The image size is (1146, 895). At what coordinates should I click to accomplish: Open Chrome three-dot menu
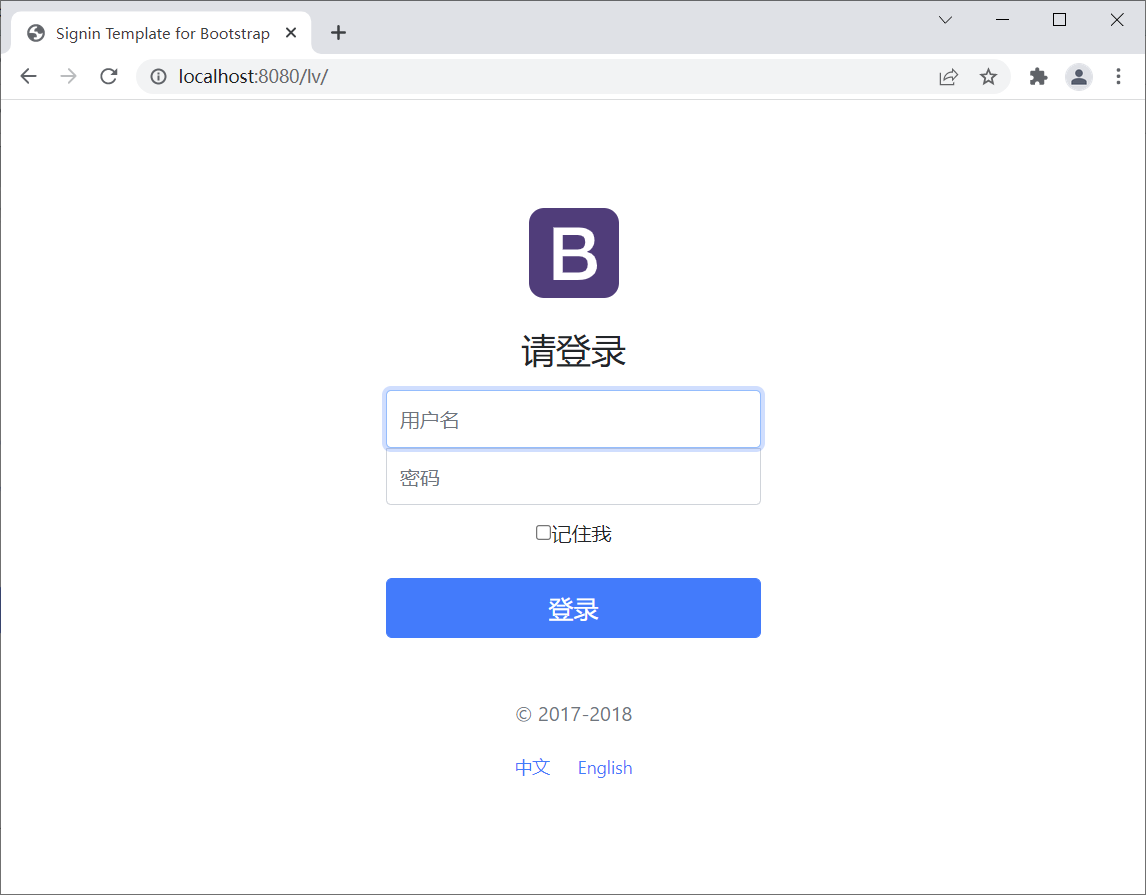point(1118,77)
